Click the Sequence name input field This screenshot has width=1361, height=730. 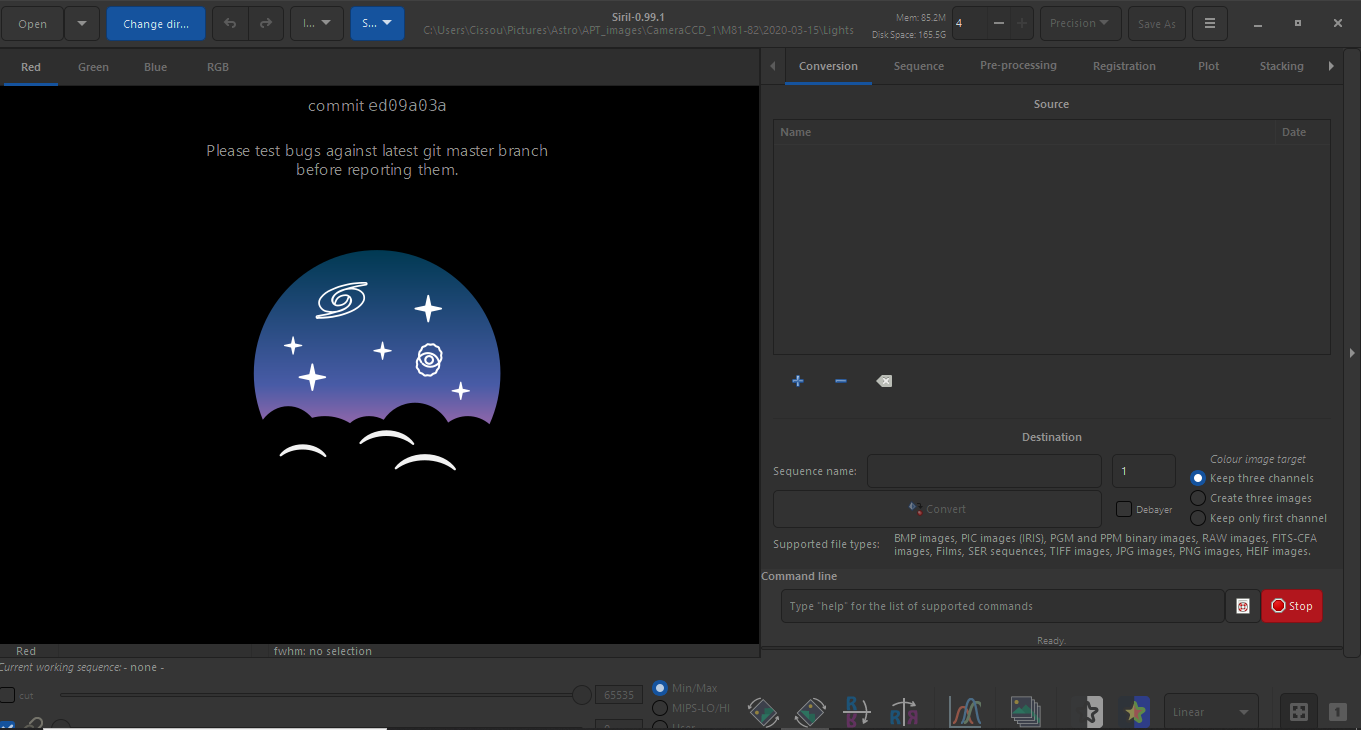tap(984, 471)
